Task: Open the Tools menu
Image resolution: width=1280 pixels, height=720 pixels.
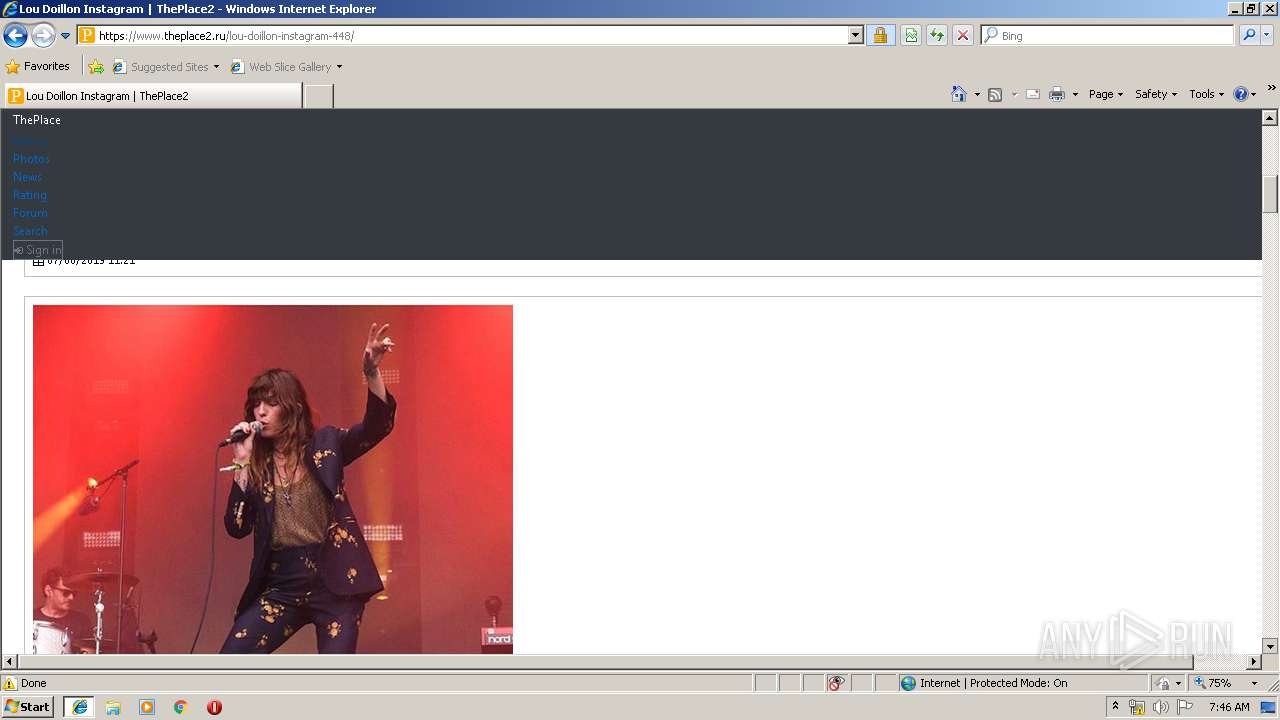Action: click(x=1207, y=94)
